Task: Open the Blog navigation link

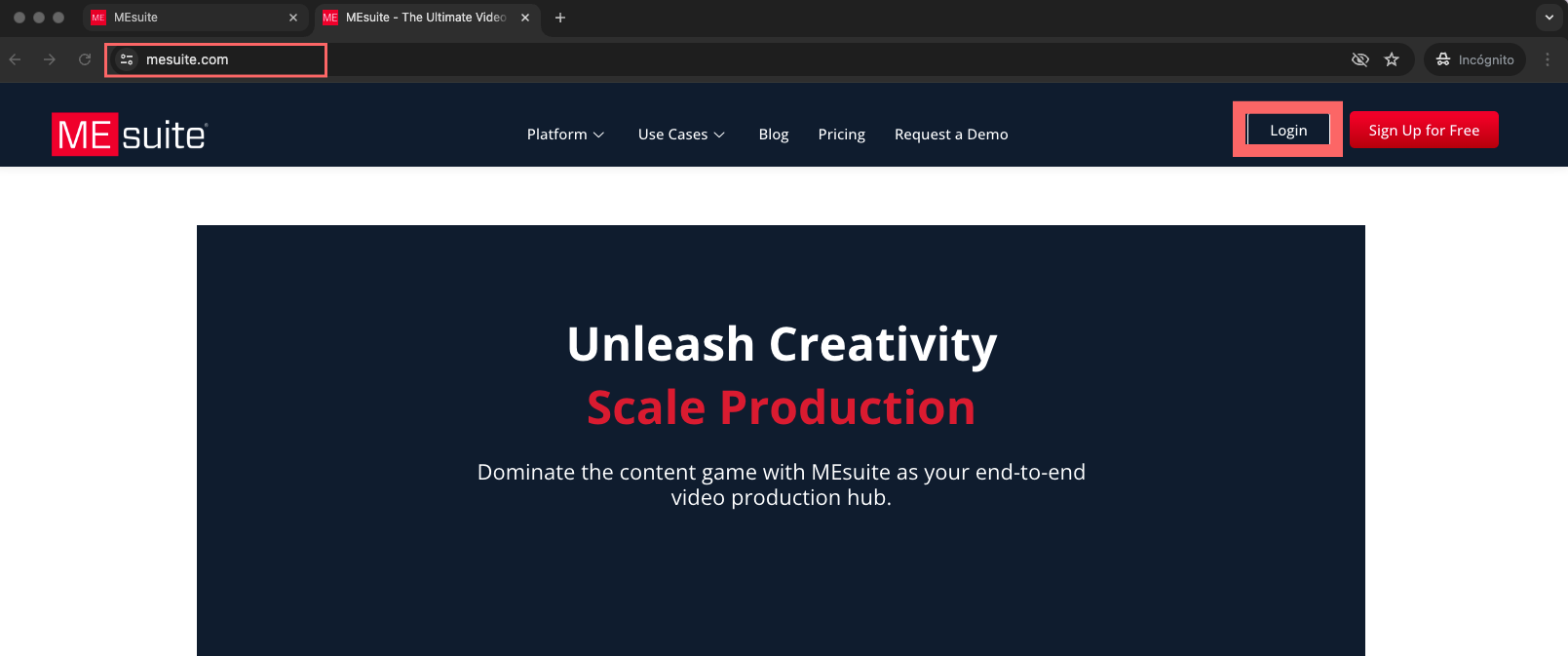Action: (774, 135)
